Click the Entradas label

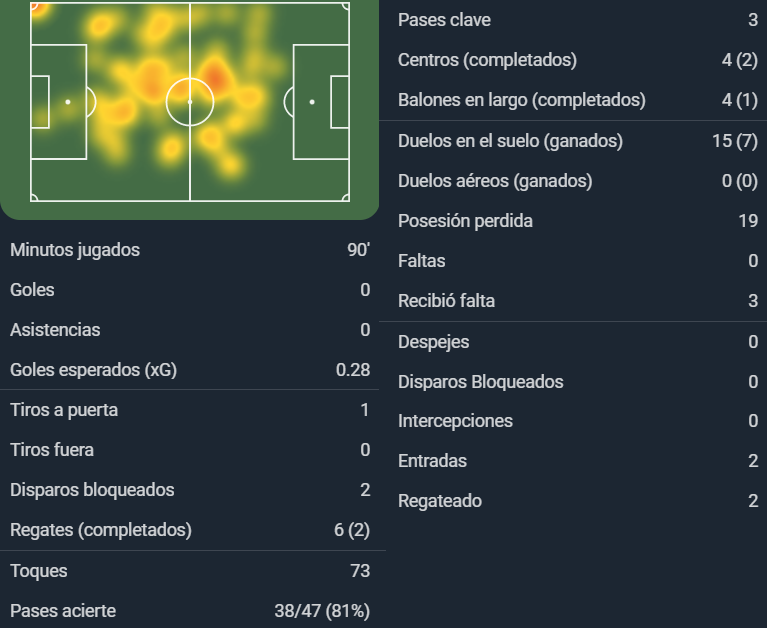pos(432,461)
